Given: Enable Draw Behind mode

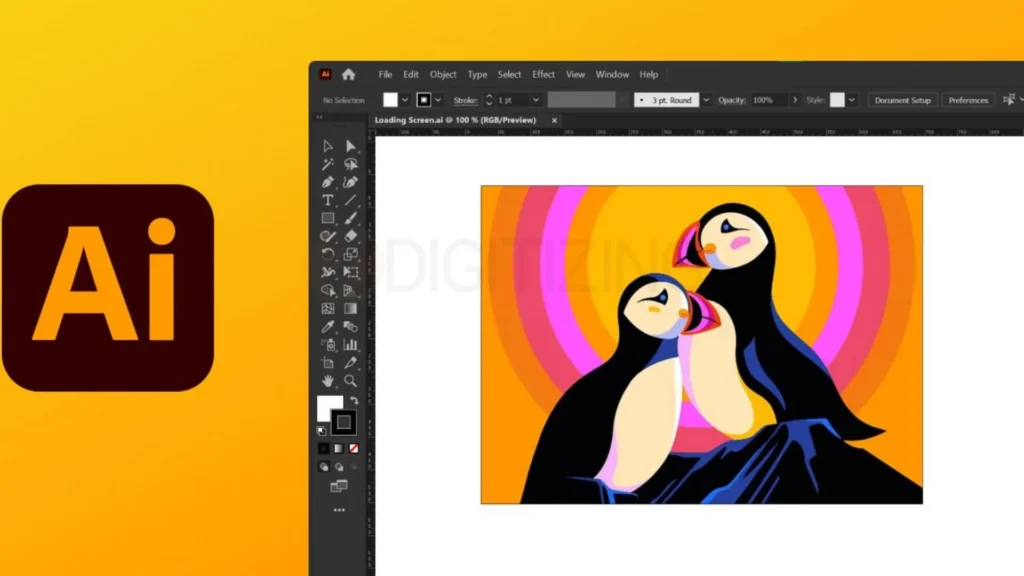Looking at the screenshot, I should [x=339, y=467].
